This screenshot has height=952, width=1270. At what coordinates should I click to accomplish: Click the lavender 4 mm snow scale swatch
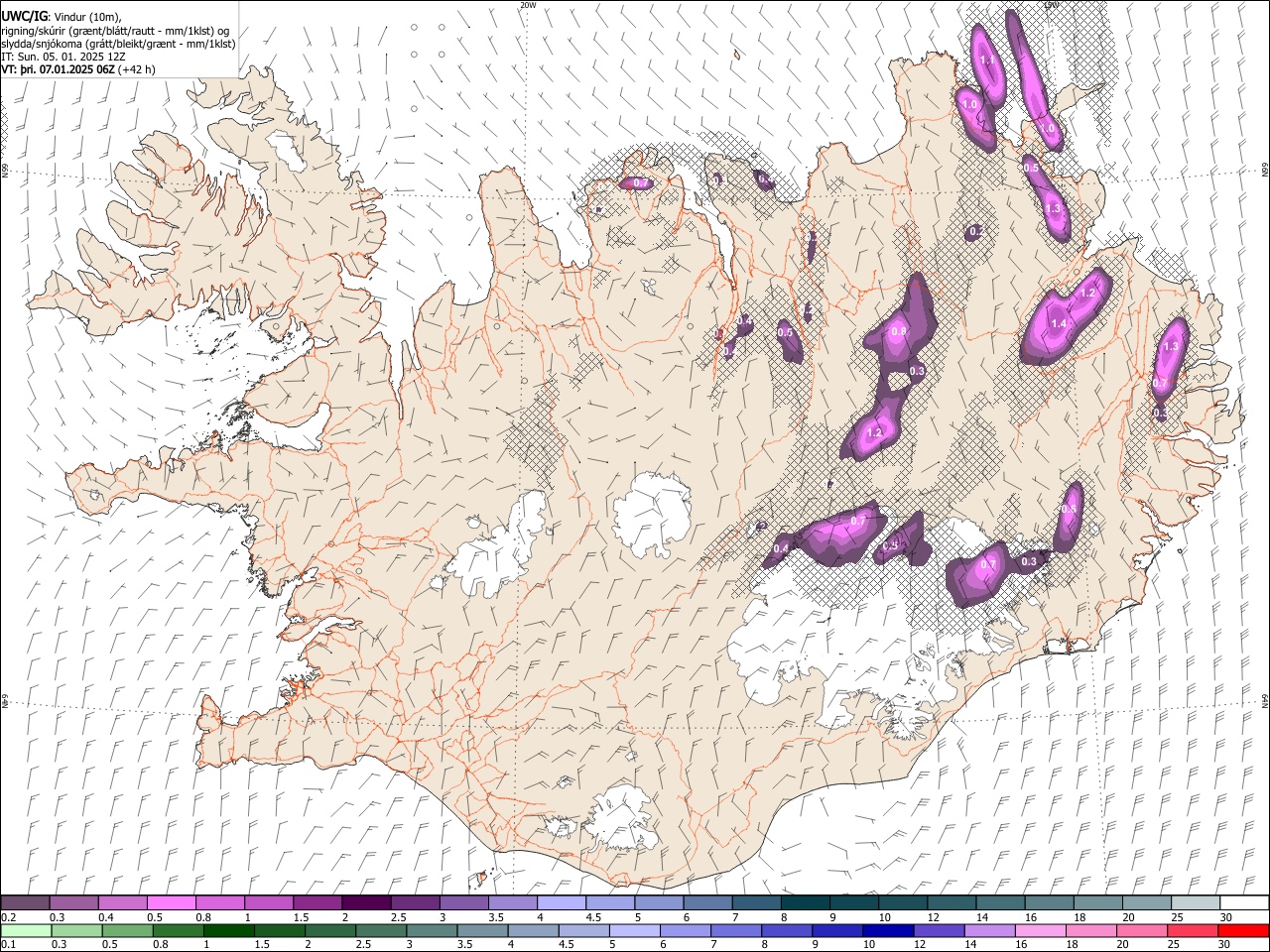562,902
